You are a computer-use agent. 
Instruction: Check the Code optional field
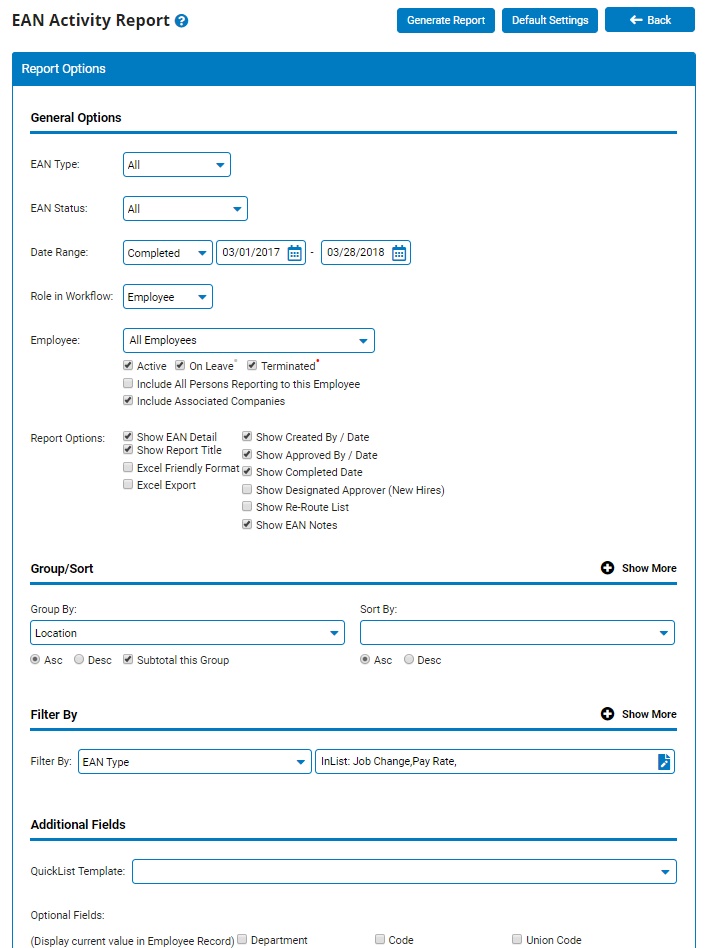click(x=380, y=939)
